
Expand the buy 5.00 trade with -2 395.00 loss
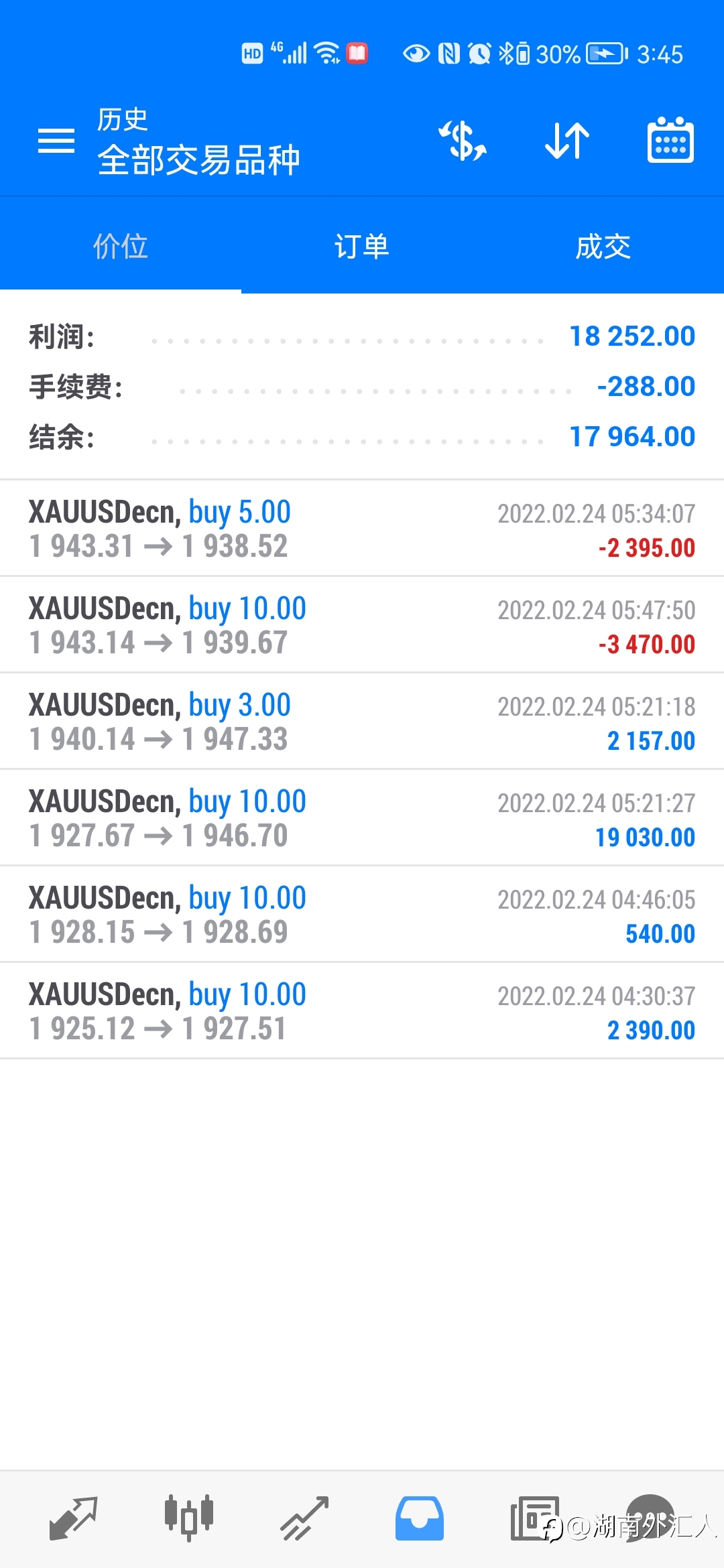[362, 529]
